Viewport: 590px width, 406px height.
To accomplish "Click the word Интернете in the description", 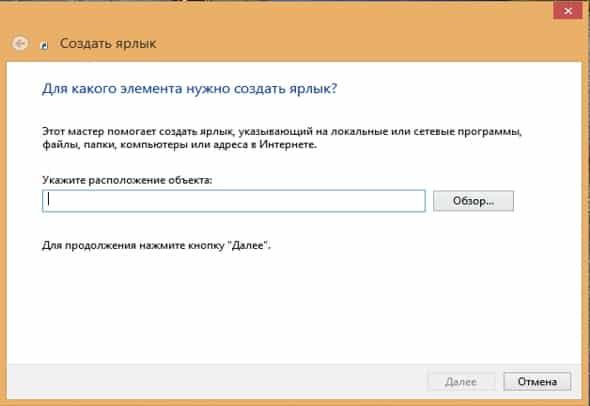I will [288, 144].
